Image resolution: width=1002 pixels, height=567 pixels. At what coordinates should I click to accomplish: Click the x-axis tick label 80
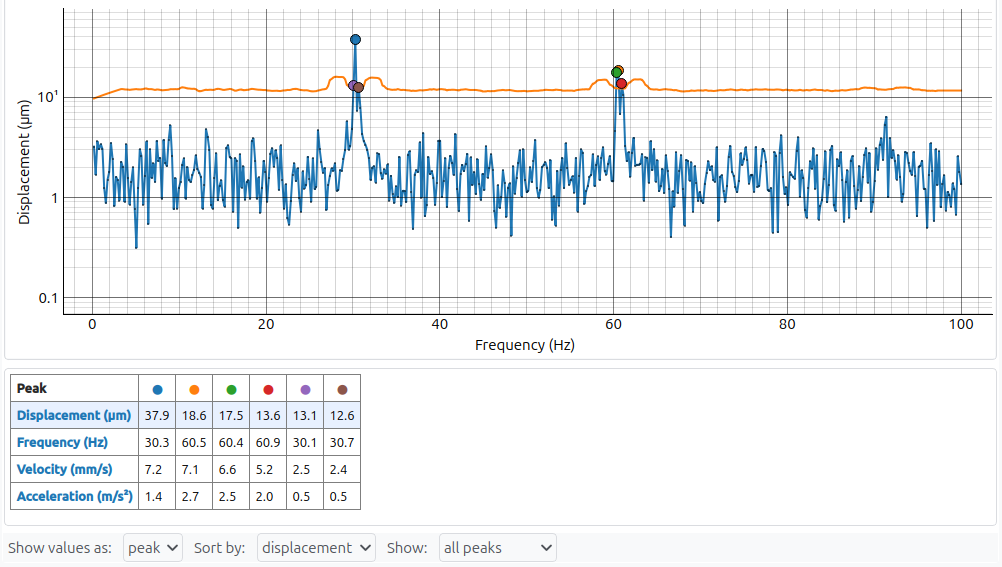787,324
